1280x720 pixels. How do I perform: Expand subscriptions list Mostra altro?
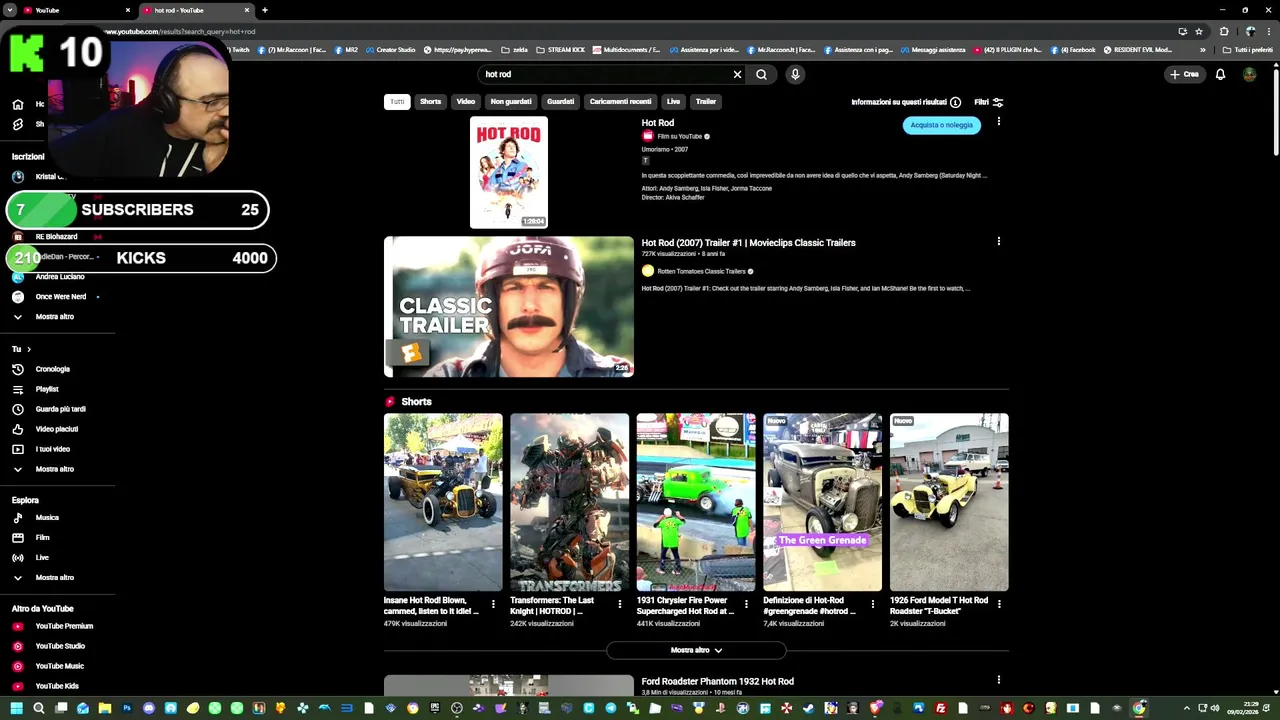[x=55, y=317]
